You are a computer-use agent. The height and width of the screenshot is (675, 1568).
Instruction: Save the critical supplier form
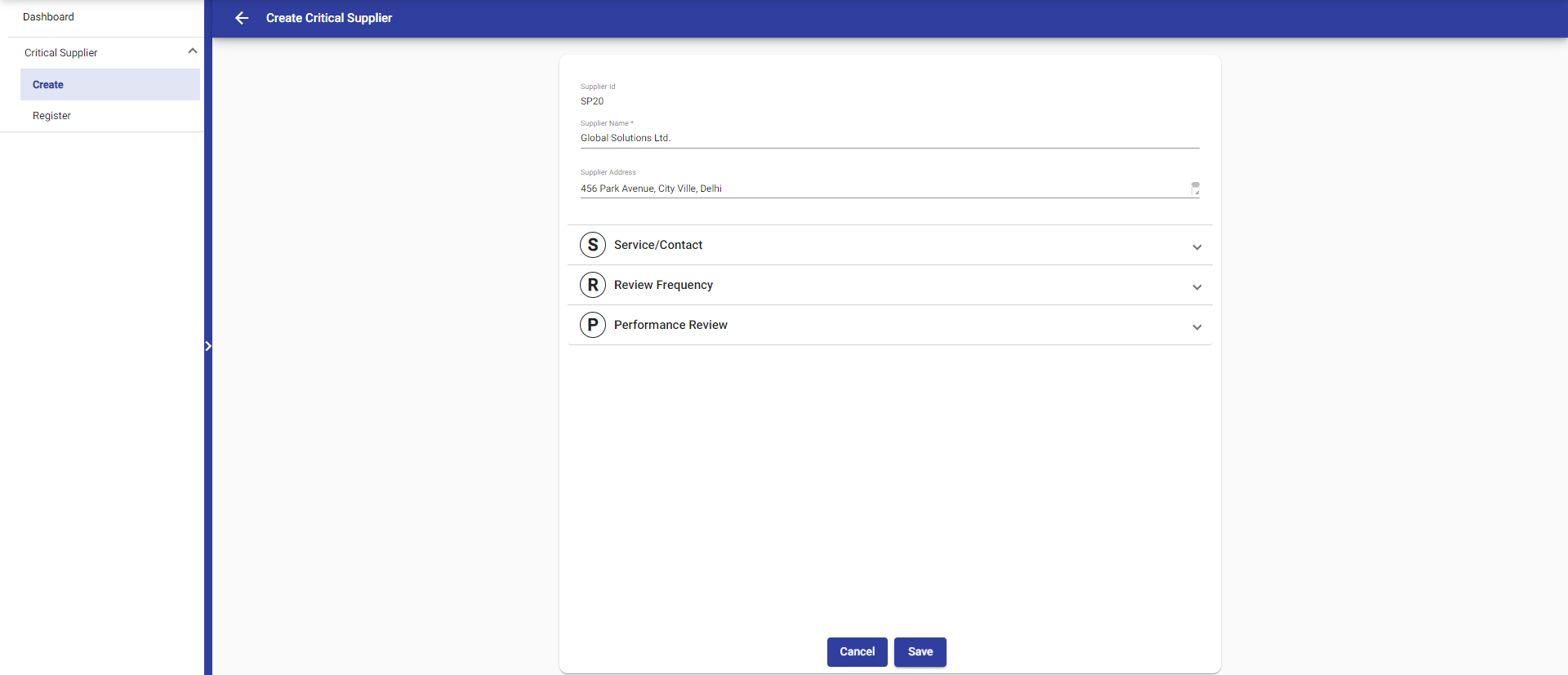920,652
